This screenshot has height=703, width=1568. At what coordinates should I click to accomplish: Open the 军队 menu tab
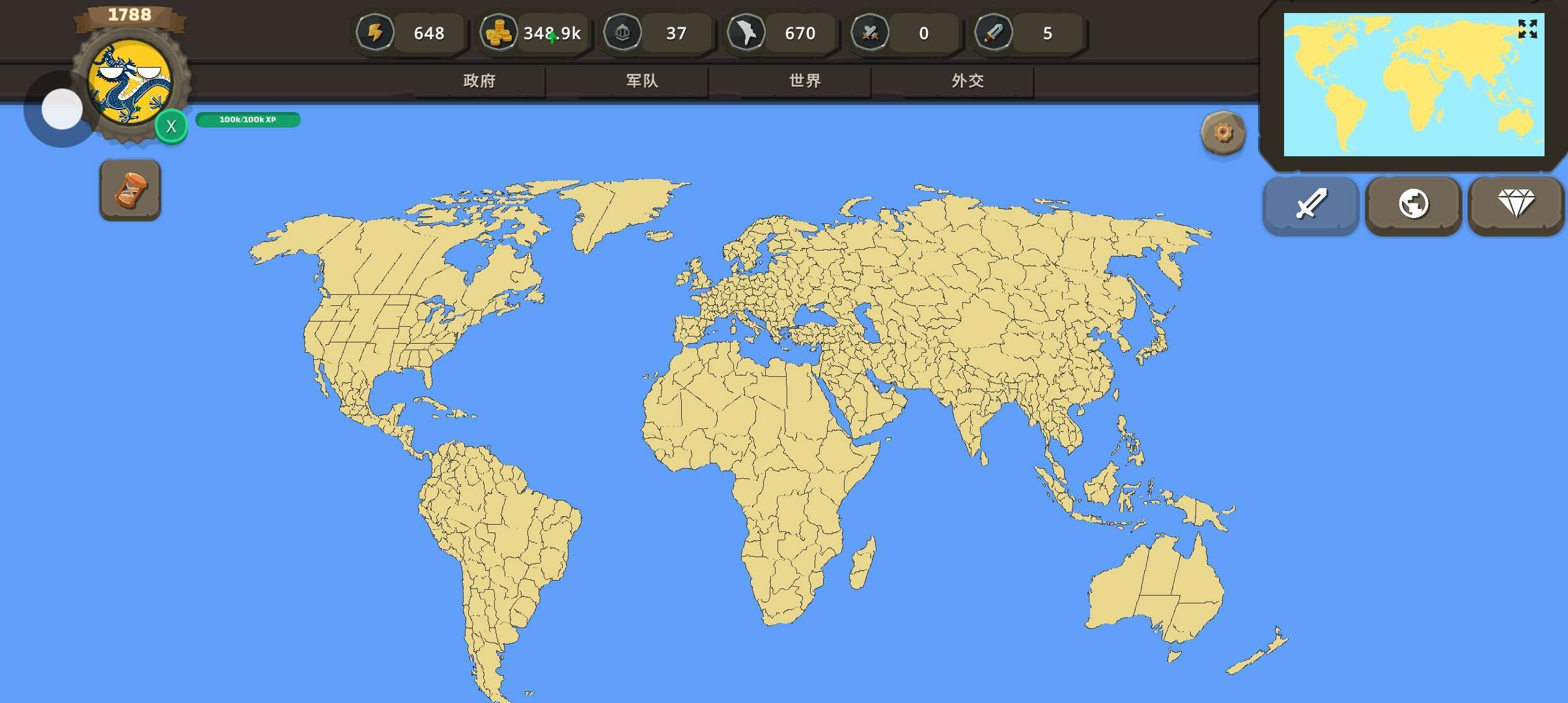point(642,81)
